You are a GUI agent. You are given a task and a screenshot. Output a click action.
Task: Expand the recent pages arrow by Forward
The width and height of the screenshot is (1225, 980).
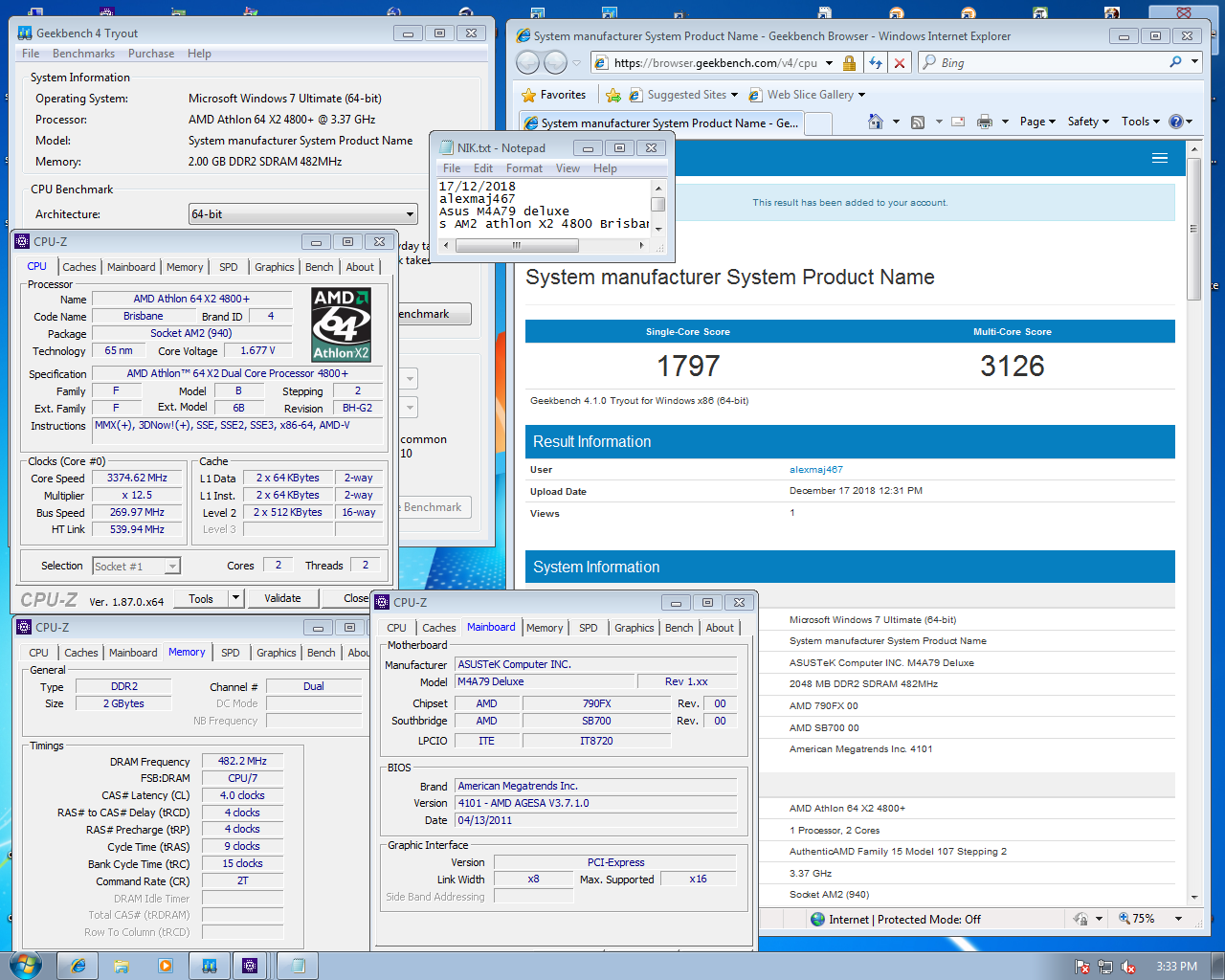coord(576,63)
